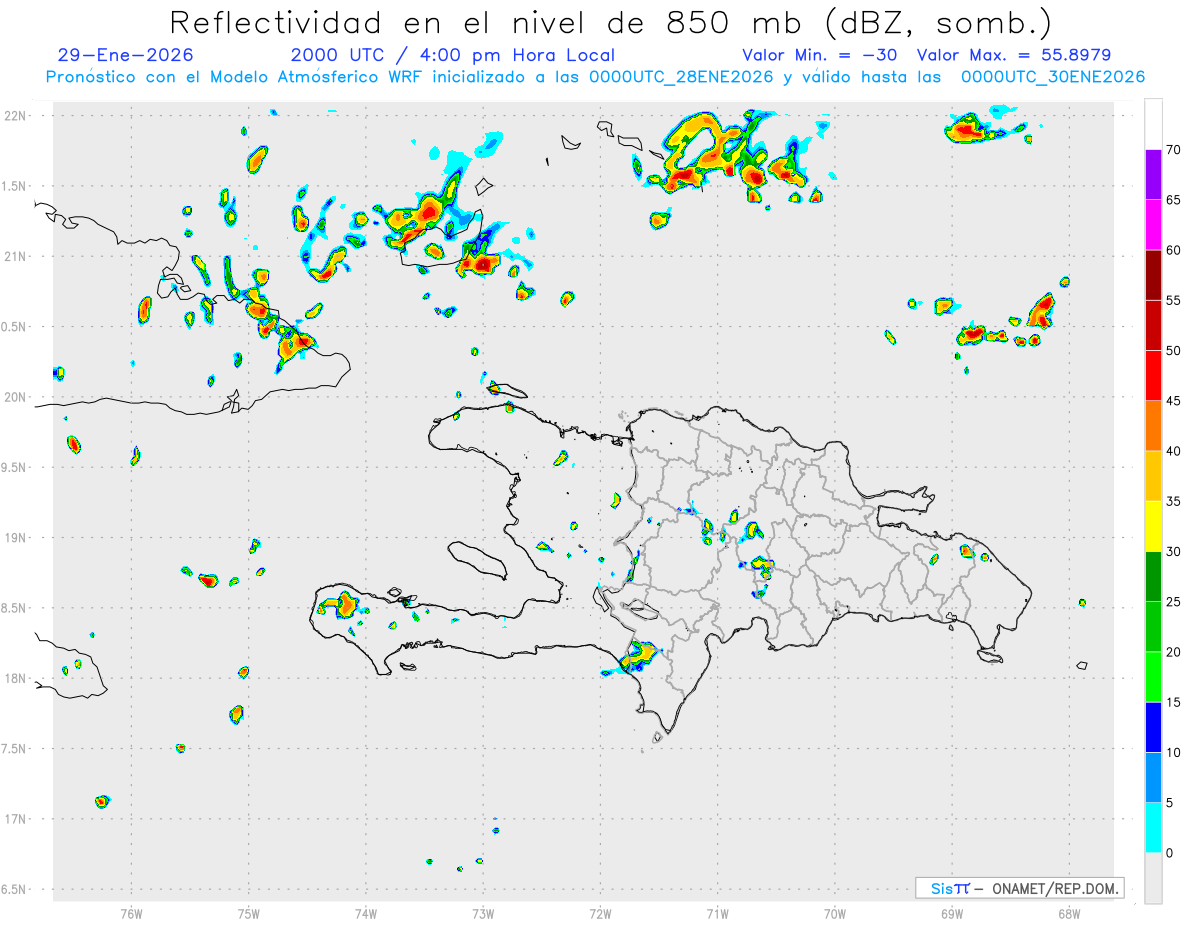Click the longitude label '76W'
The image size is (1200, 927).
[x=131, y=913]
